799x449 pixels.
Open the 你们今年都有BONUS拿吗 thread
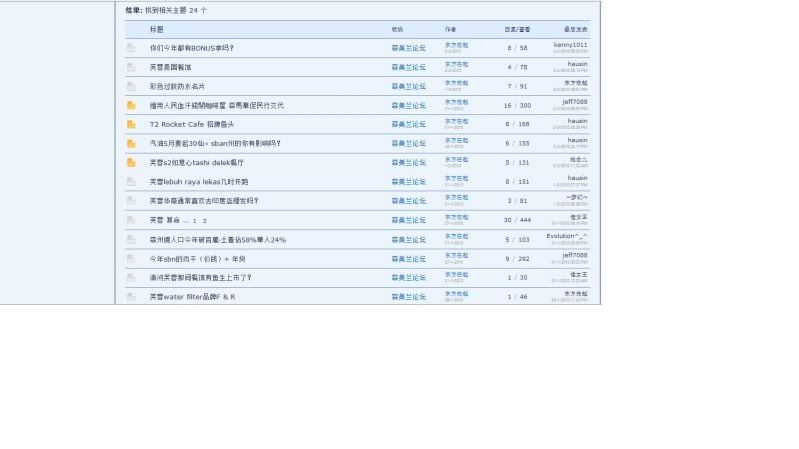point(192,48)
